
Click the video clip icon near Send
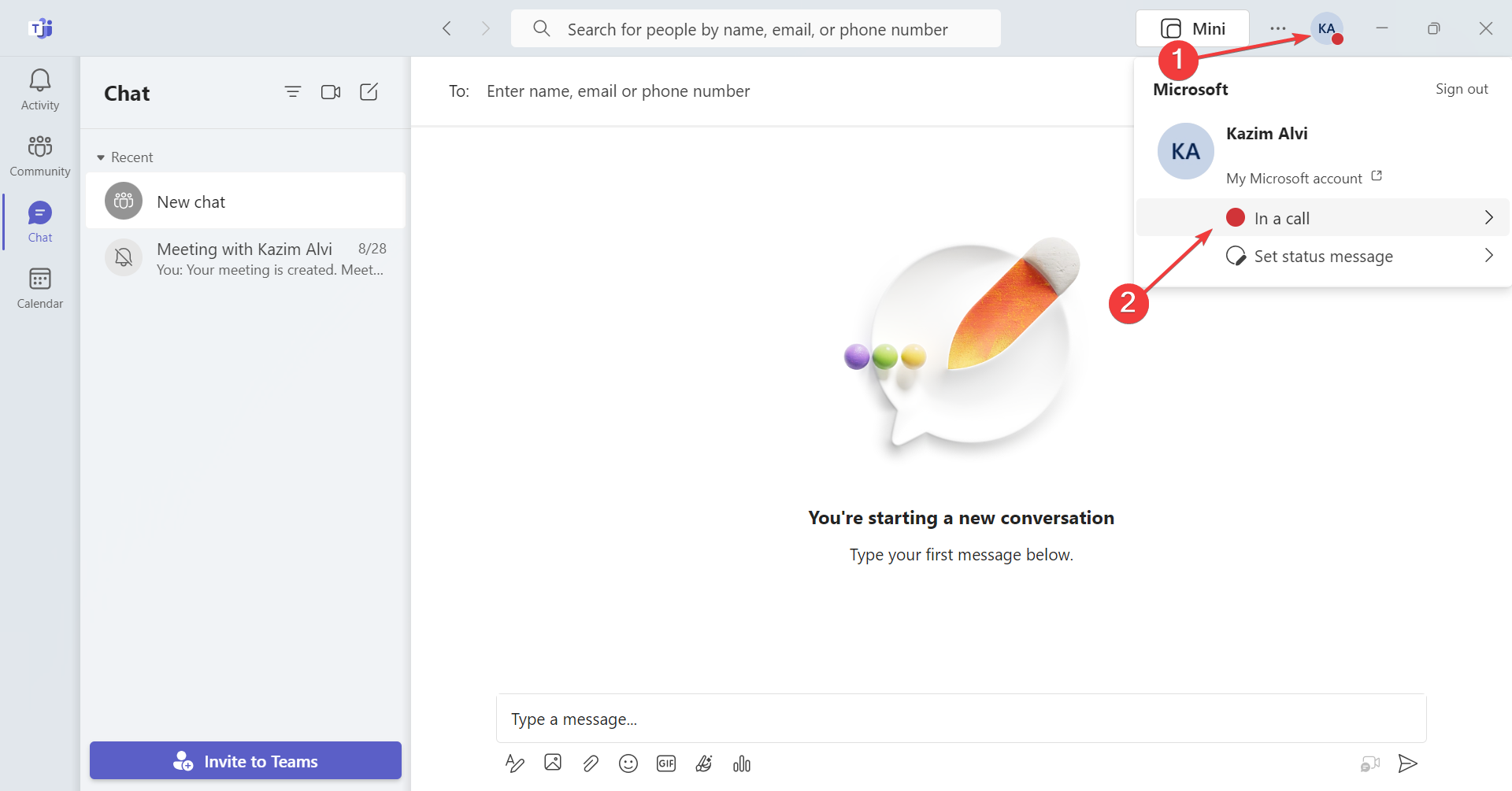click(1370, 763)
